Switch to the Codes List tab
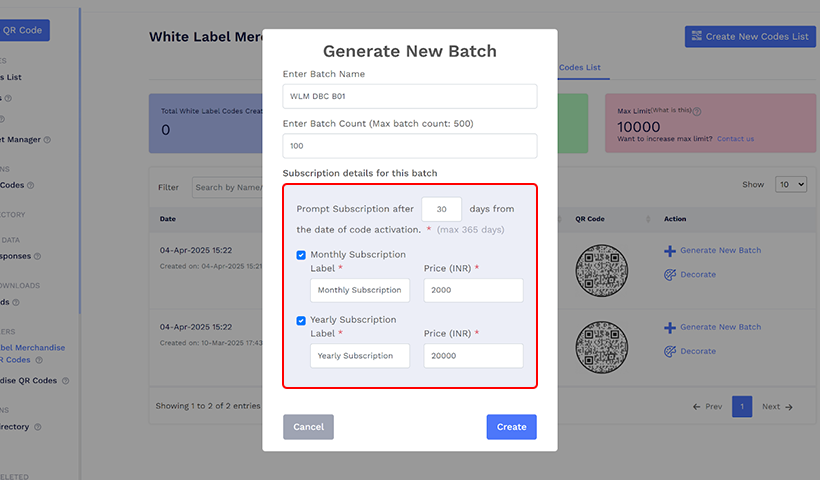820x480 pixels. (580, 67)
